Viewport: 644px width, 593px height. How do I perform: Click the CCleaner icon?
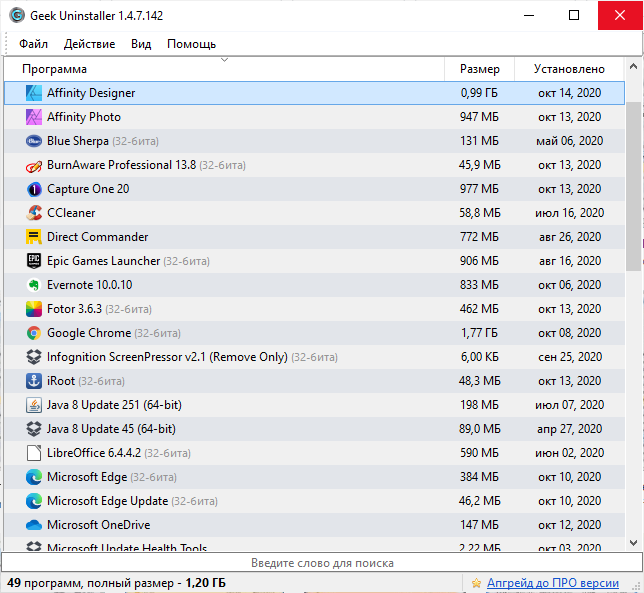click(34, 213)
